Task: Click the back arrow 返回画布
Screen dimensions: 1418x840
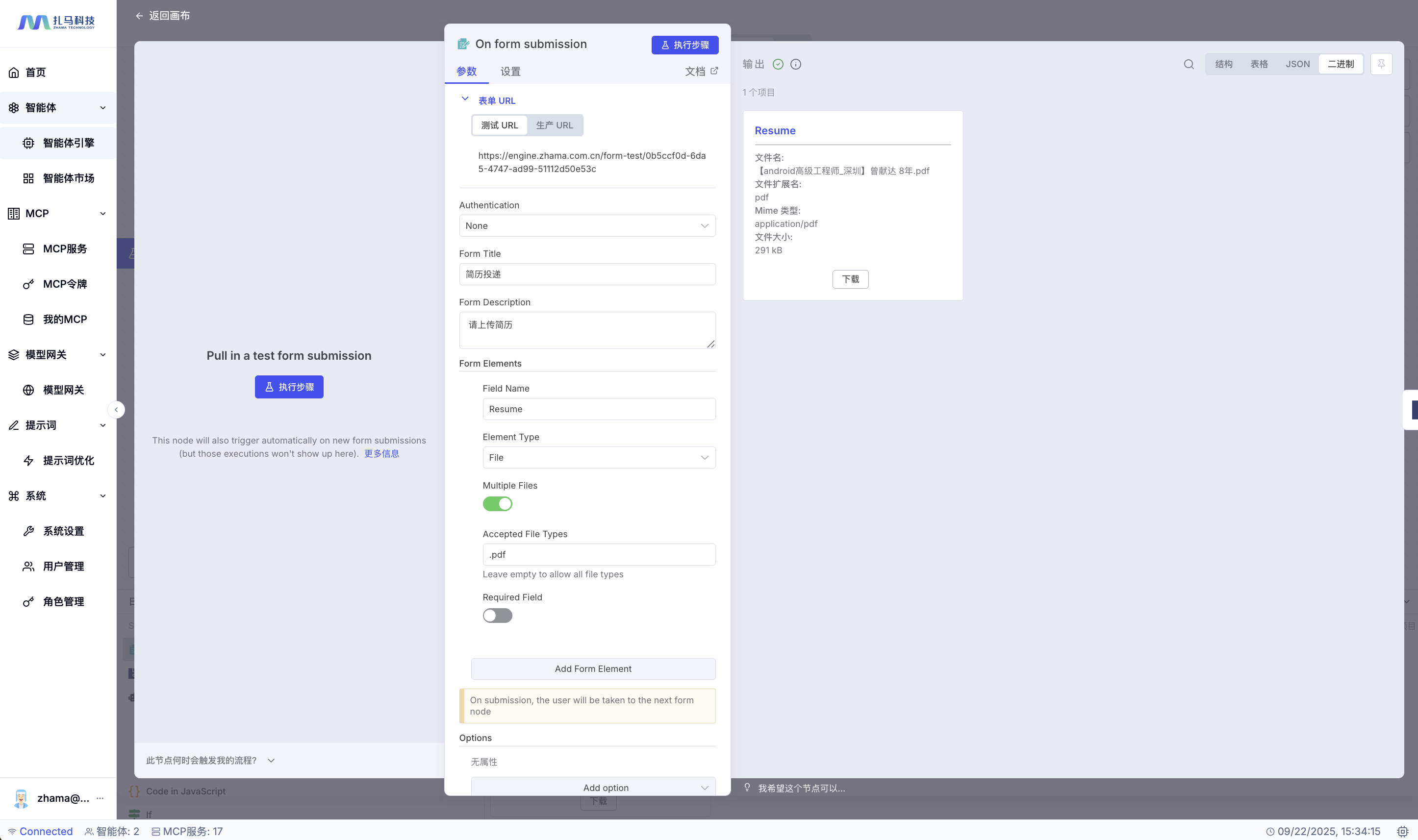Action: (x=139, y=16)
